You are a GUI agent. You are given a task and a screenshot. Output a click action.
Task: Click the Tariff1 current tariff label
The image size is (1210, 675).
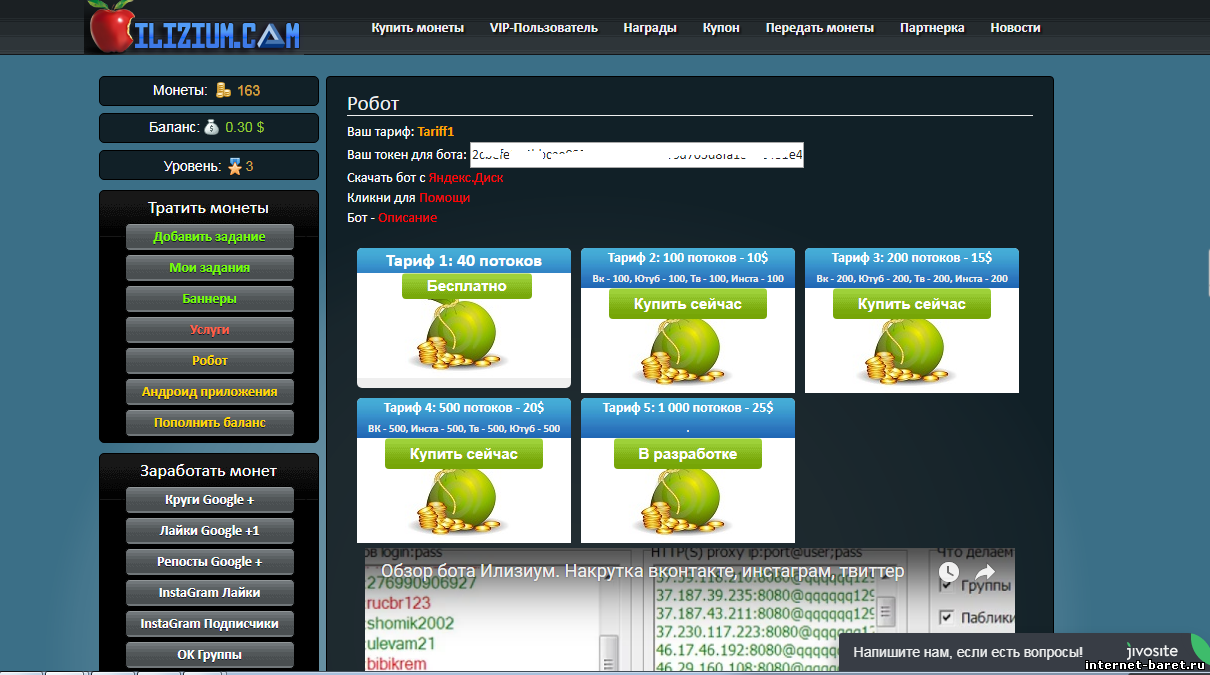coord(436,132)
